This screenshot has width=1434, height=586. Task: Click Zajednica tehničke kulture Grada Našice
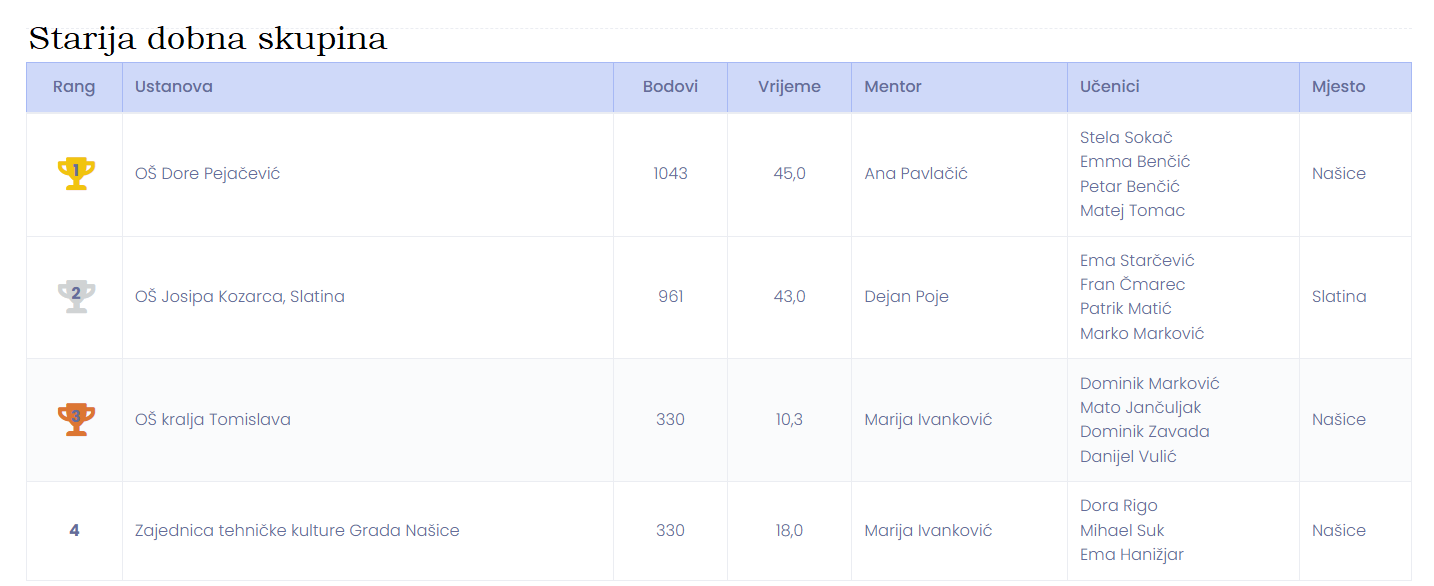click(x=297, y=530)
